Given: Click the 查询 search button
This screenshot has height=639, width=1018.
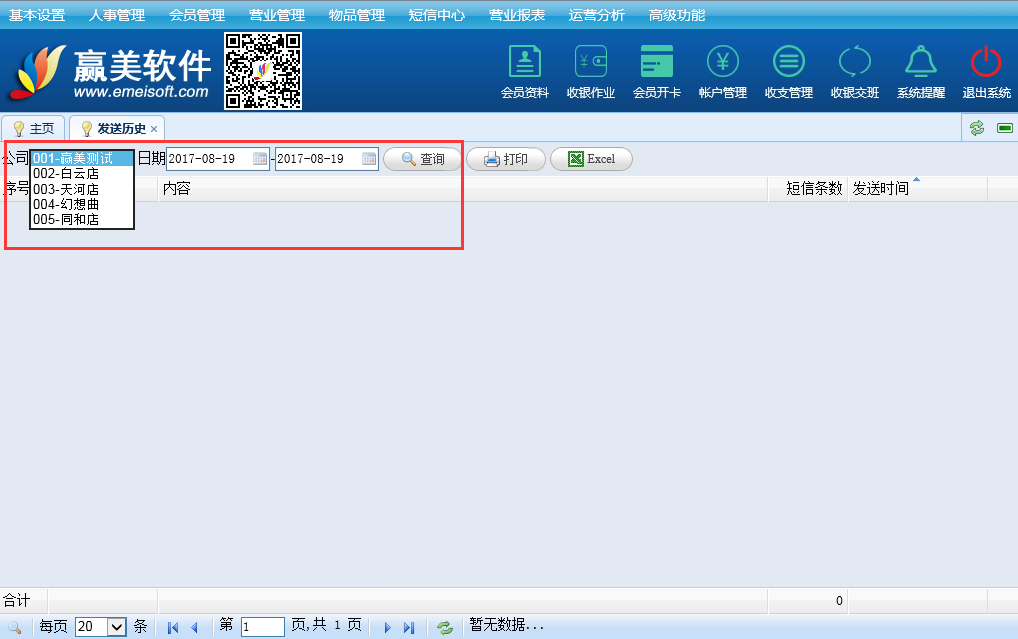Looking at the screenshot, I should pyautogui.click(x=423, y=159).
